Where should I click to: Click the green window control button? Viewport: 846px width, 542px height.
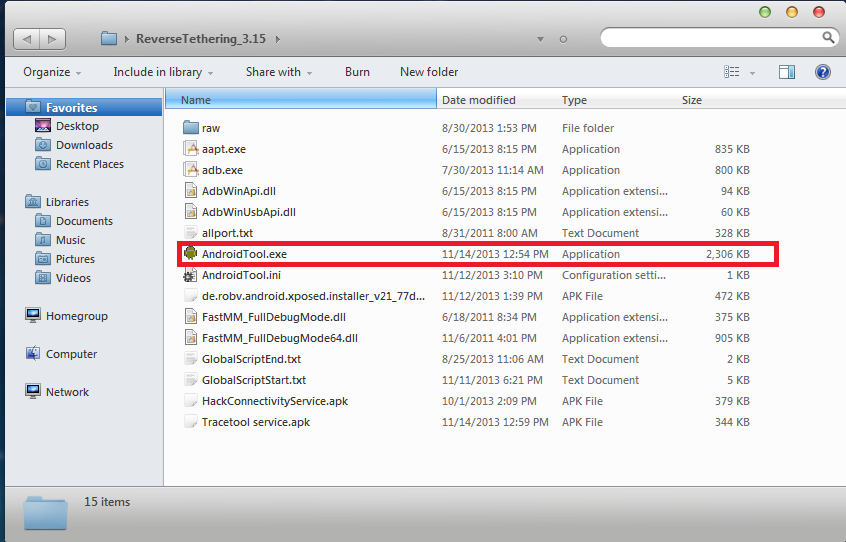point(765,12)
